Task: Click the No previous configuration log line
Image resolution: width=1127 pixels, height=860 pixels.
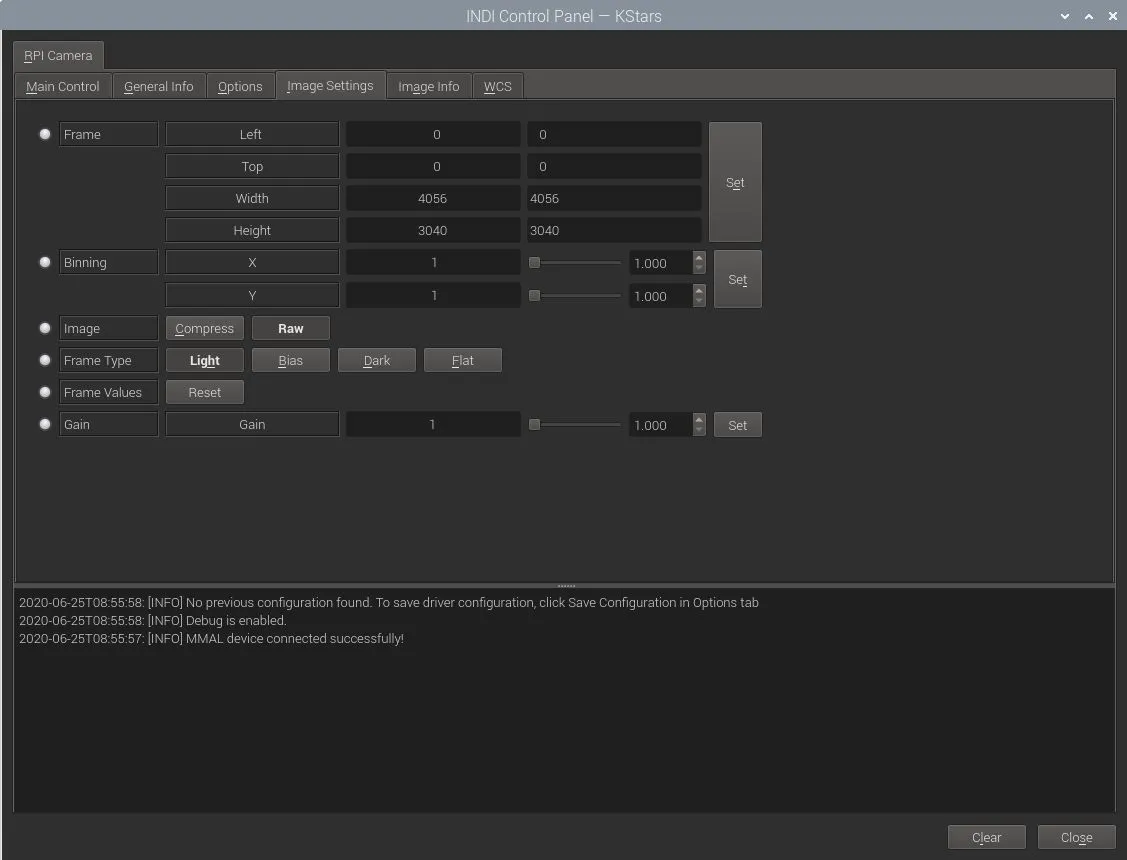Action: click(389, 603)
